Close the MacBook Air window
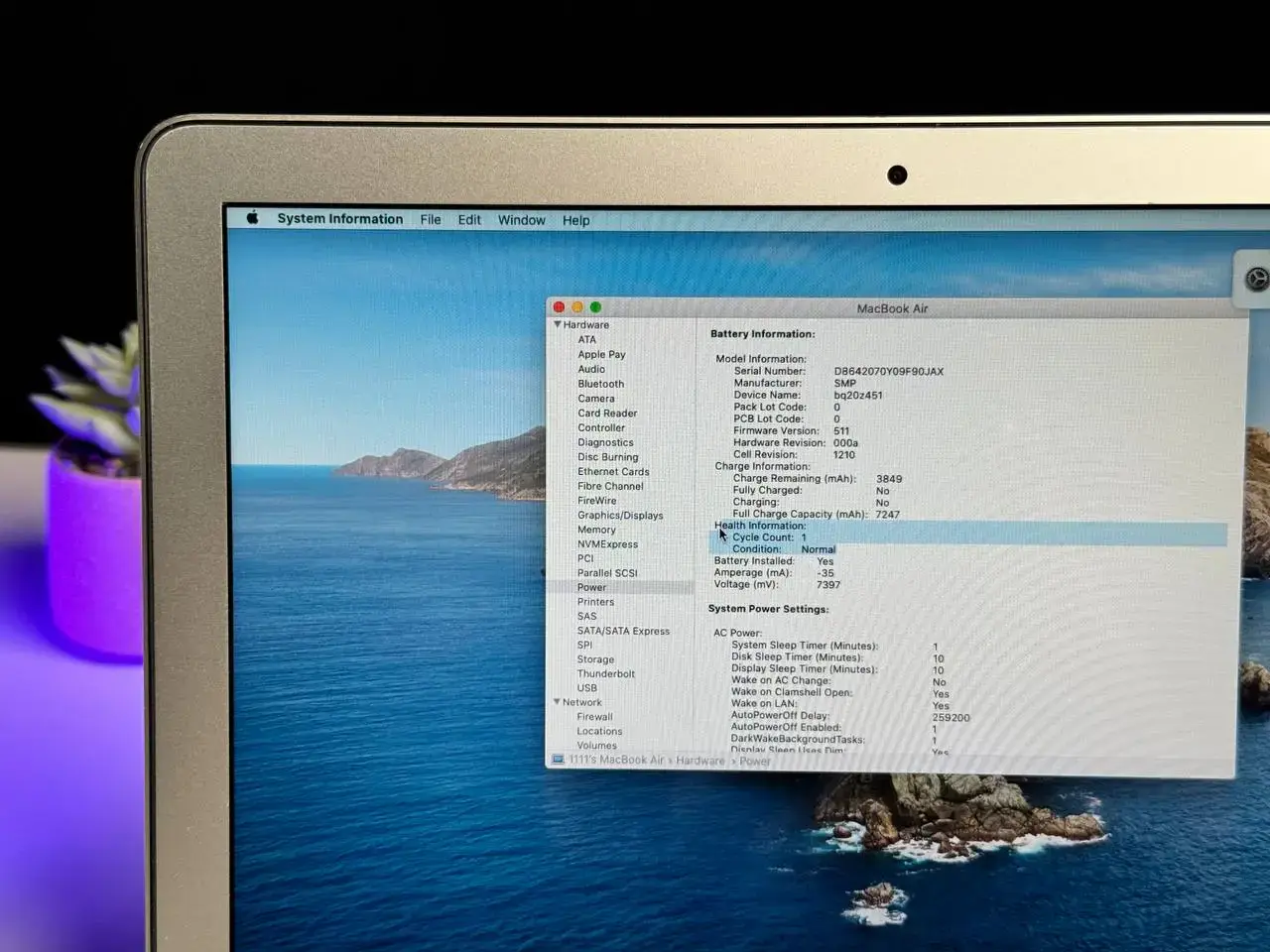Image resolution: width=1270 pixels, height=952 pixels. coord(559,307)
